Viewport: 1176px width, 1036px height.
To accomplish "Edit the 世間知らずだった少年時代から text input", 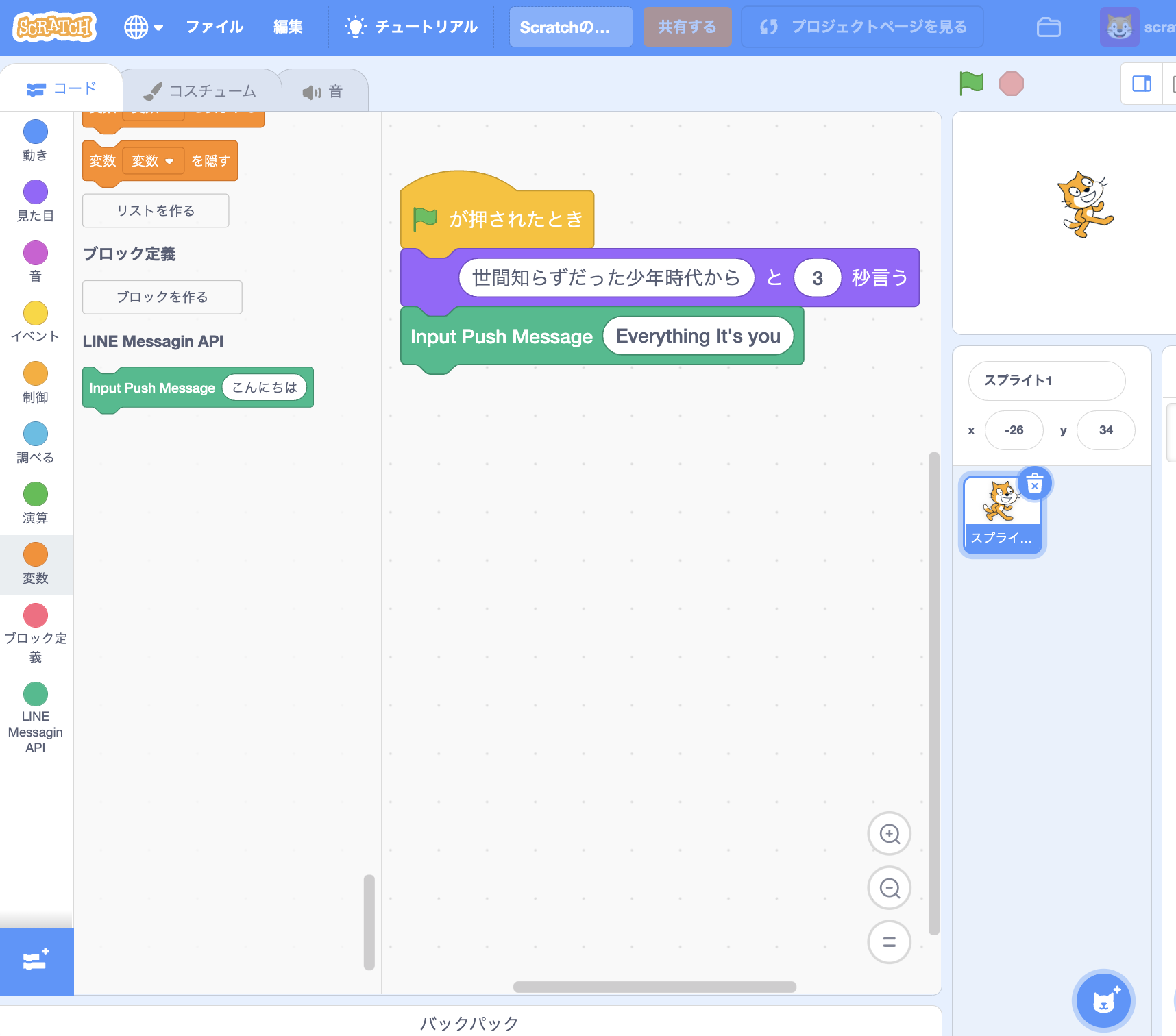I will tap(607, 277).
